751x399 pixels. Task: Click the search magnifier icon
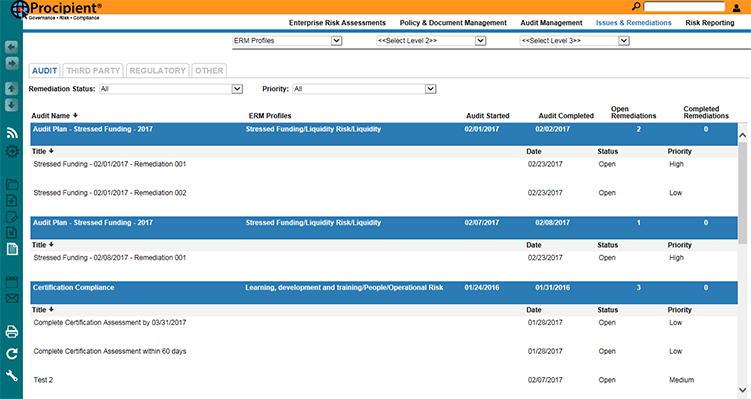636,6
